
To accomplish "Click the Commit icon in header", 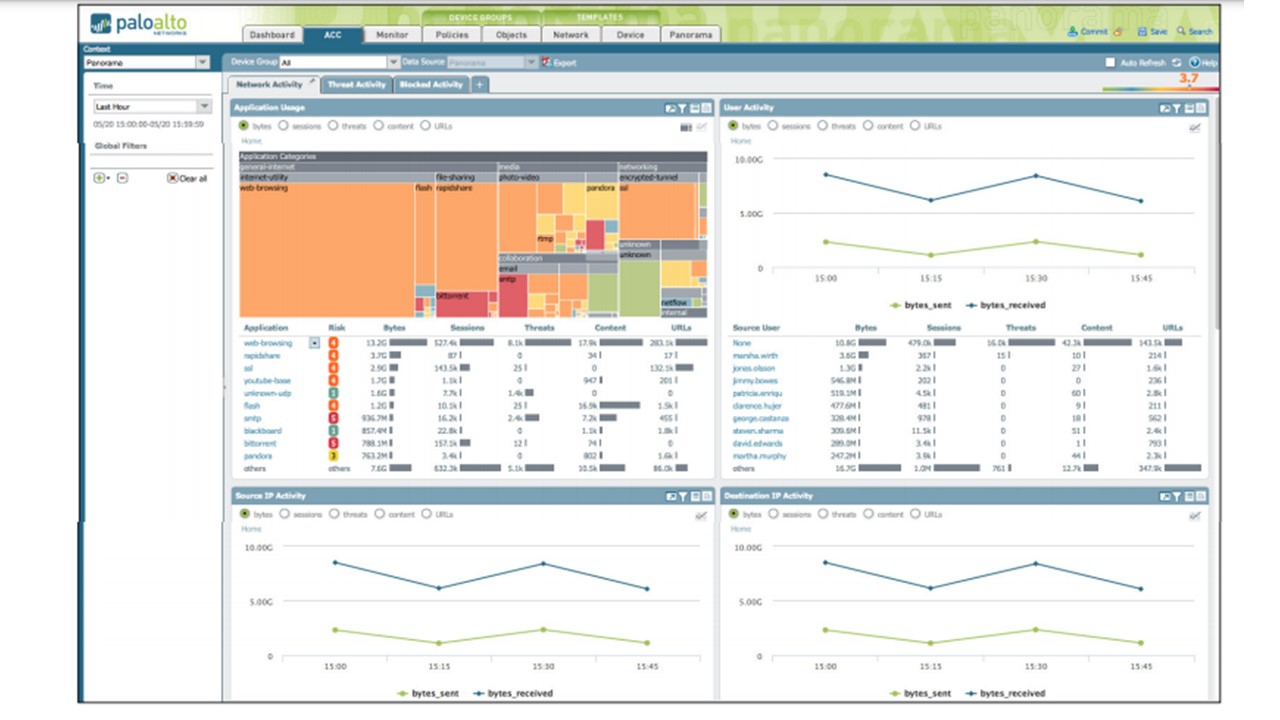I will pos(1073,32).
